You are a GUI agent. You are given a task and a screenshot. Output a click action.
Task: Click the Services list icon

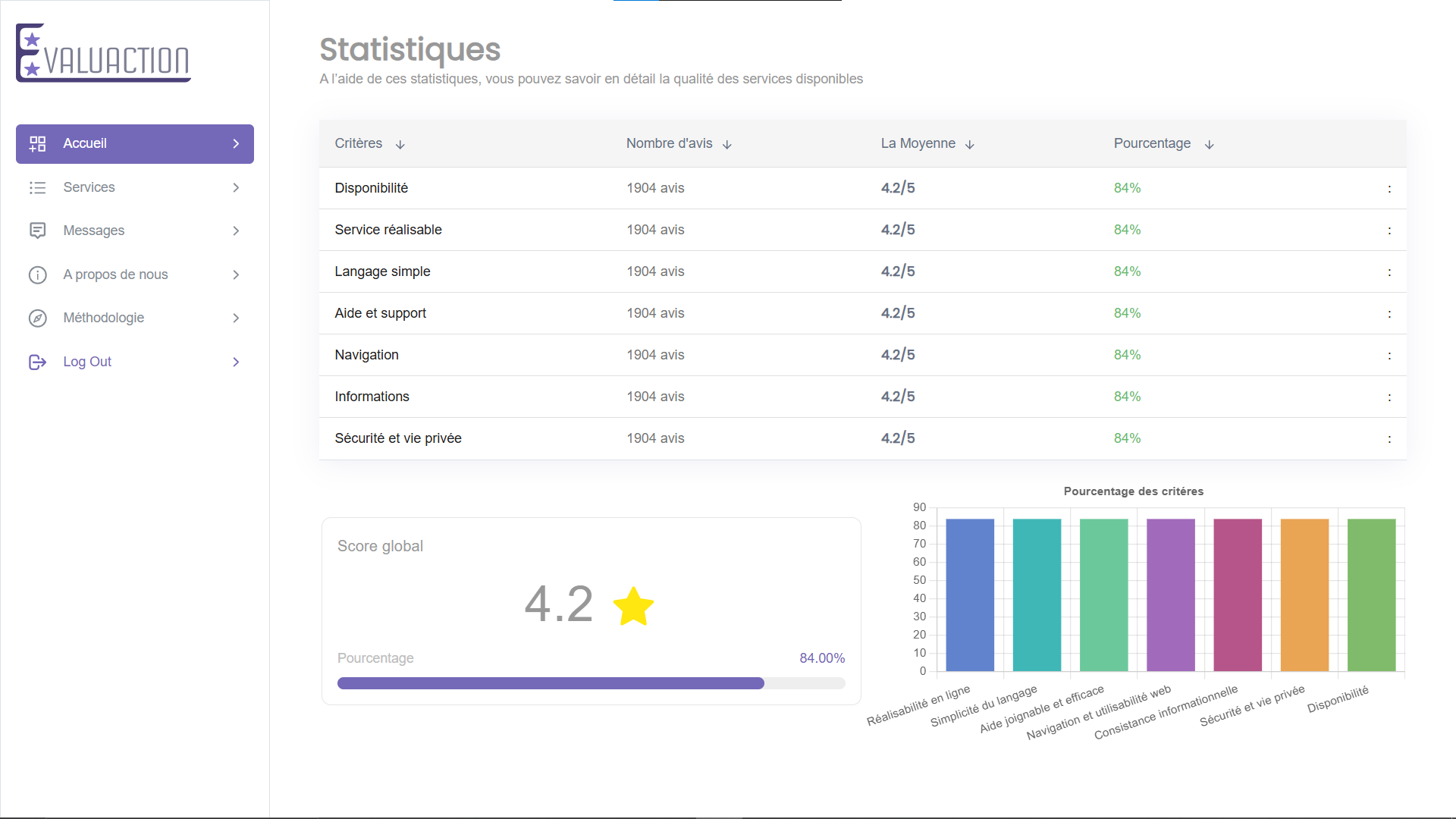pos(37,187)
